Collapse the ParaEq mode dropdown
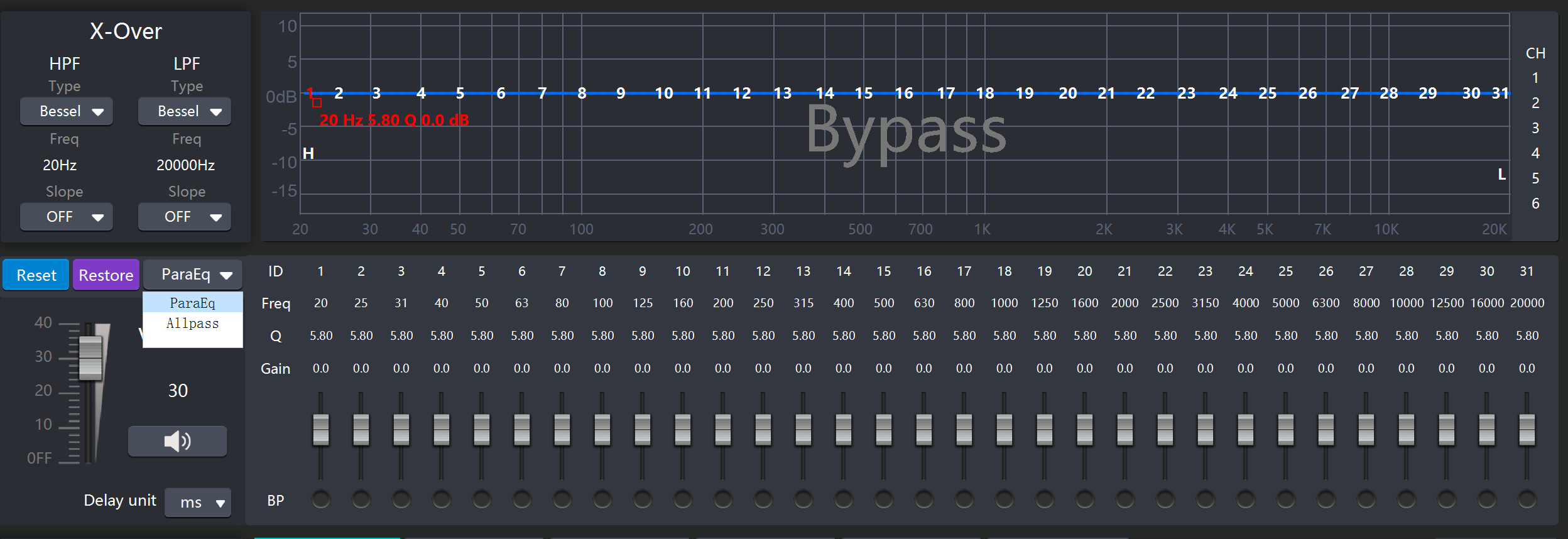 point(193,275)
